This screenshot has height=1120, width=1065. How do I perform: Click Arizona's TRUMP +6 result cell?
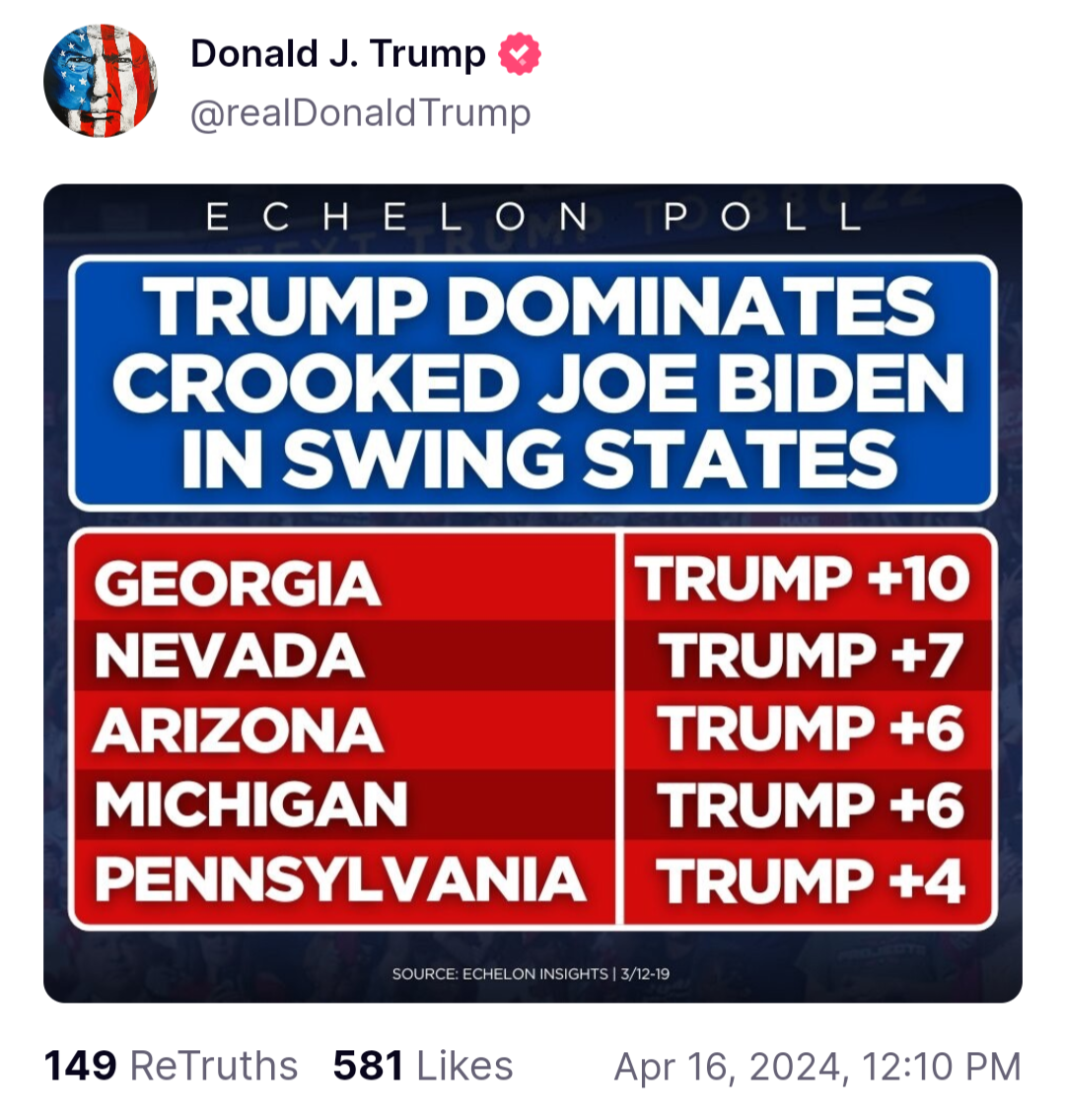click(811, 731)
